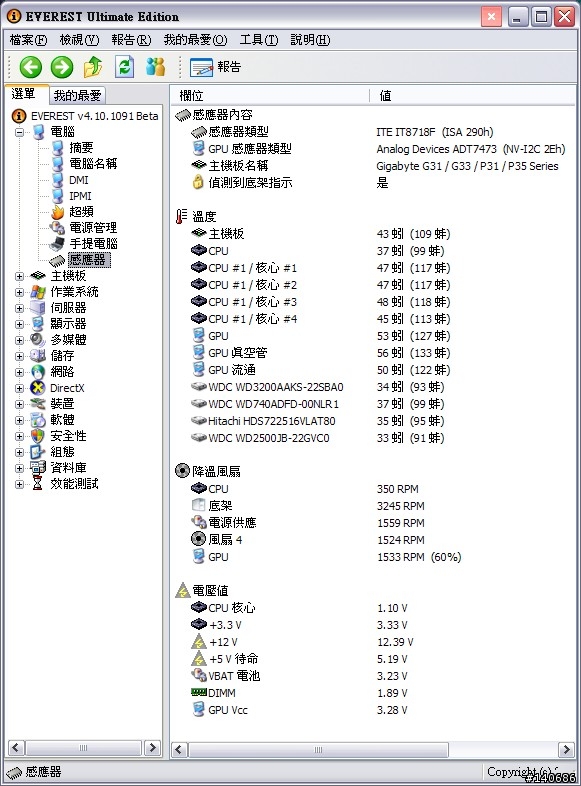The width and height of the screenshot is (581, 786).
Task: Click the 網路 globe icon
Action: (38, 372)
